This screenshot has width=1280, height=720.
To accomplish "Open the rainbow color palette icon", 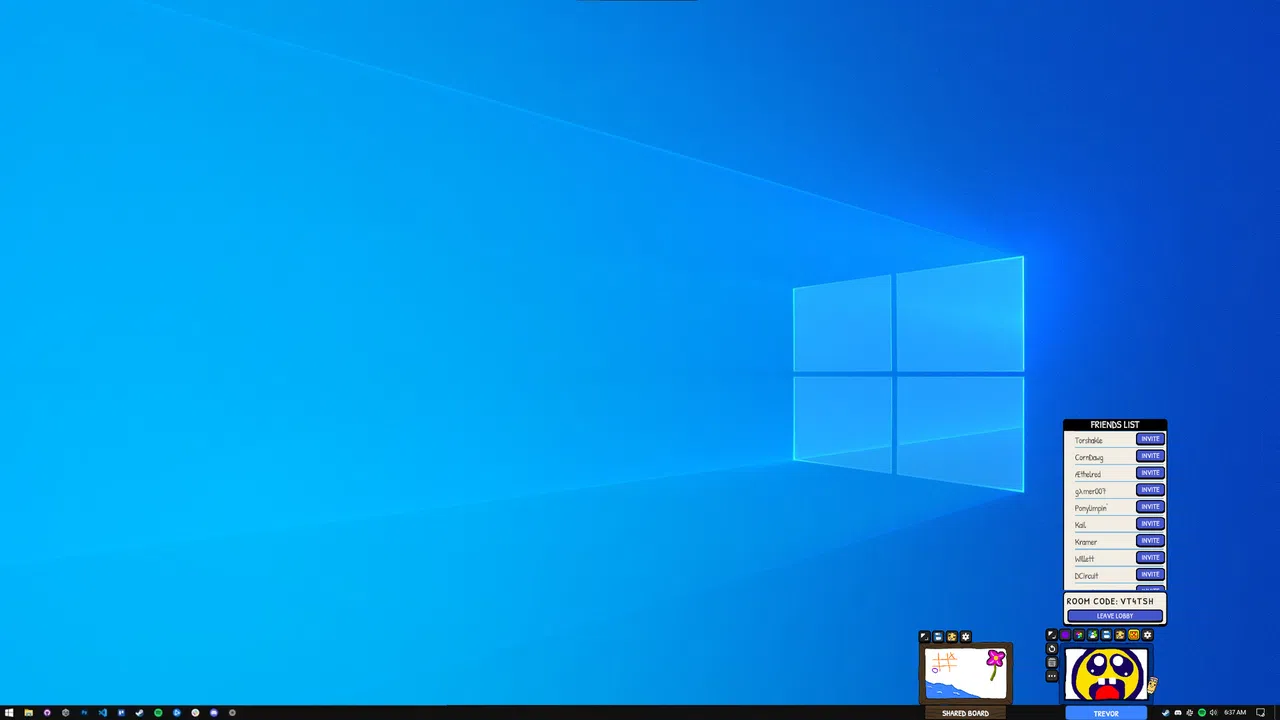I will [1079, 635].
